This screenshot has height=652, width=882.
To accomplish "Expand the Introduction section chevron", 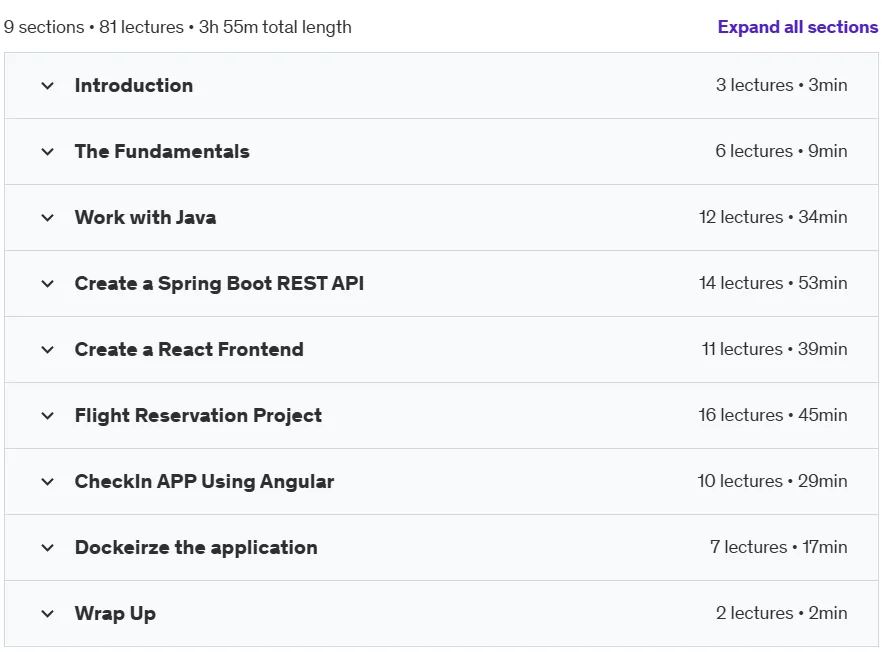I will pos(48,86).
